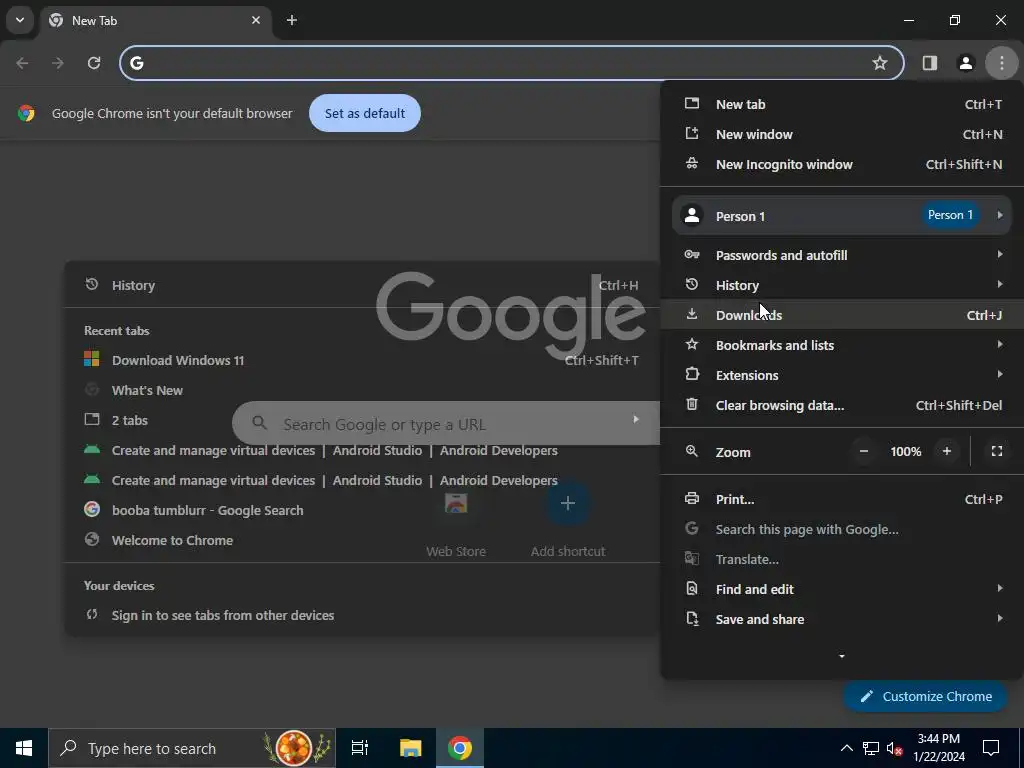
Task: Choose New tab from Chrome menu
Action: (842, 104)
